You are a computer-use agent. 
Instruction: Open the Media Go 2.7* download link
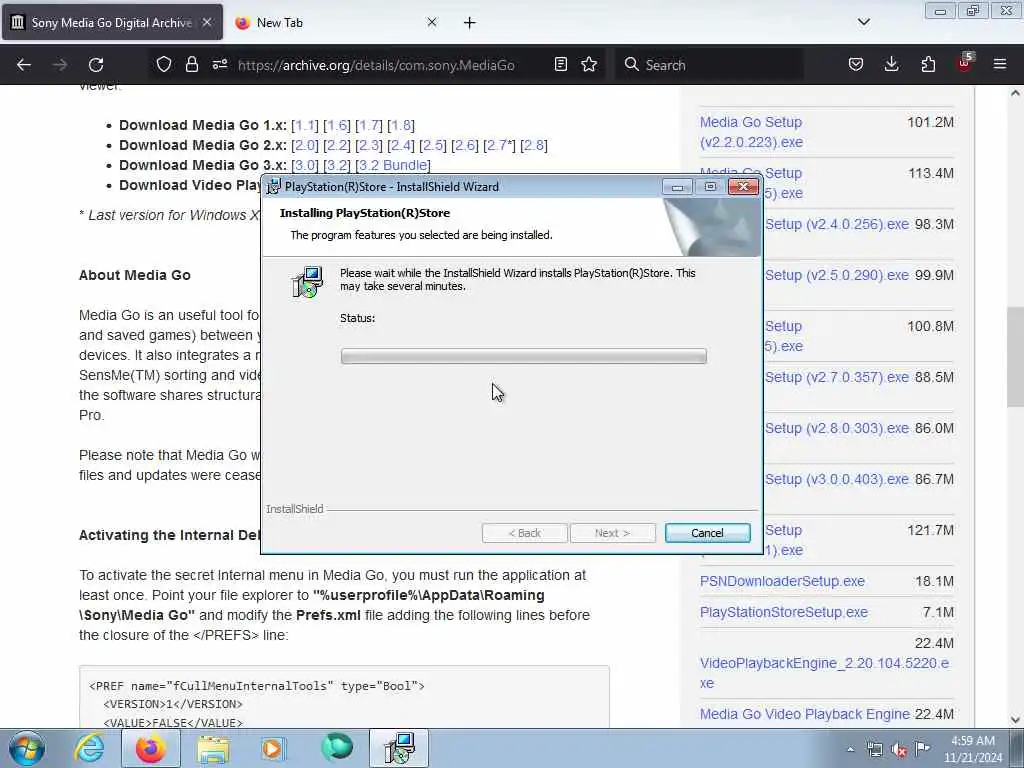coord(498,145)
